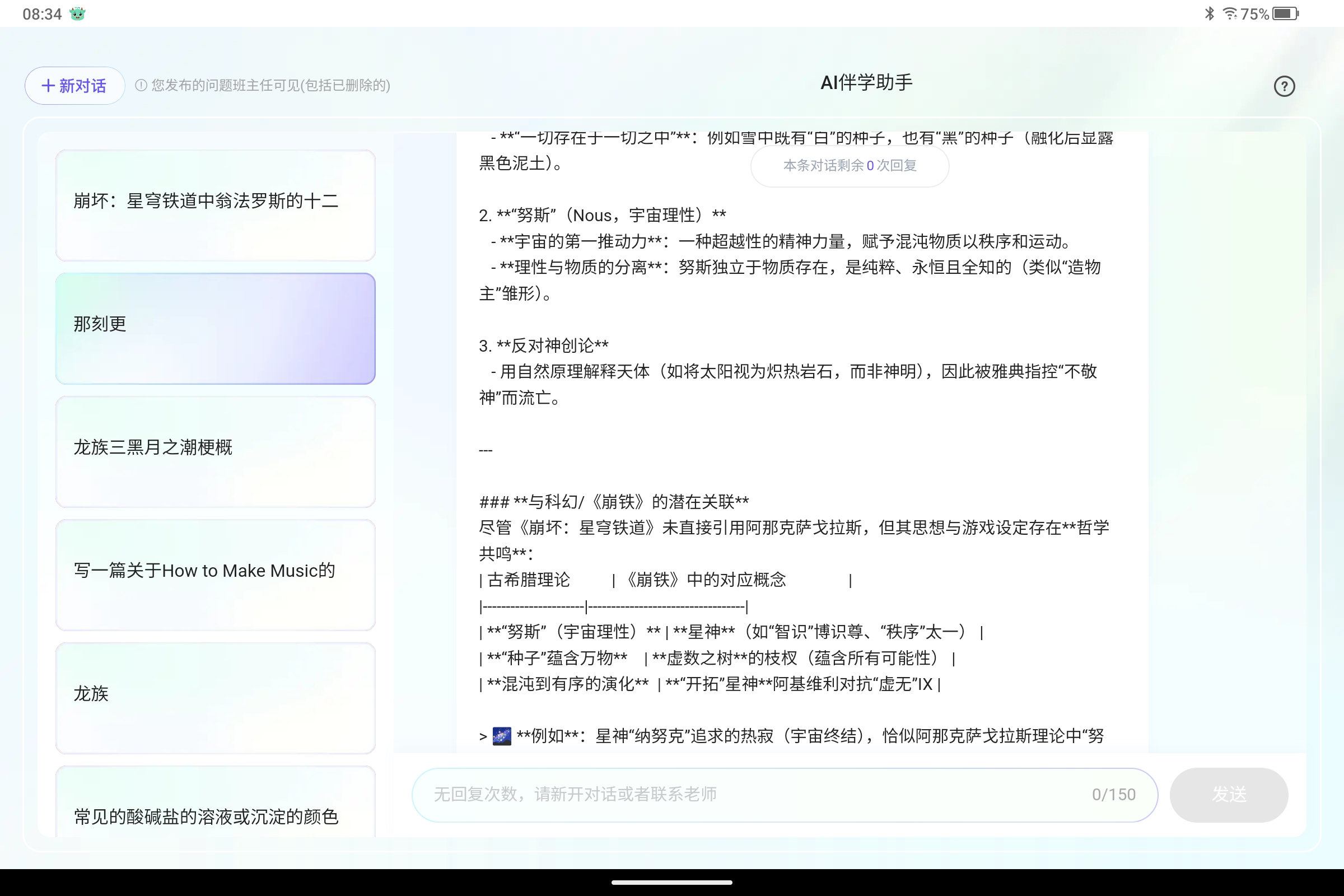Tap the Wi-Fi status icon

[1229, 13]
